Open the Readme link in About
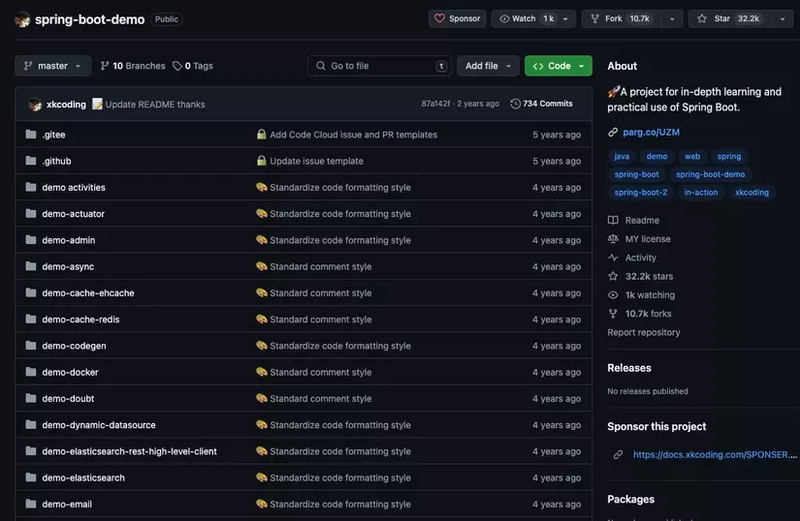 point(642,220)
